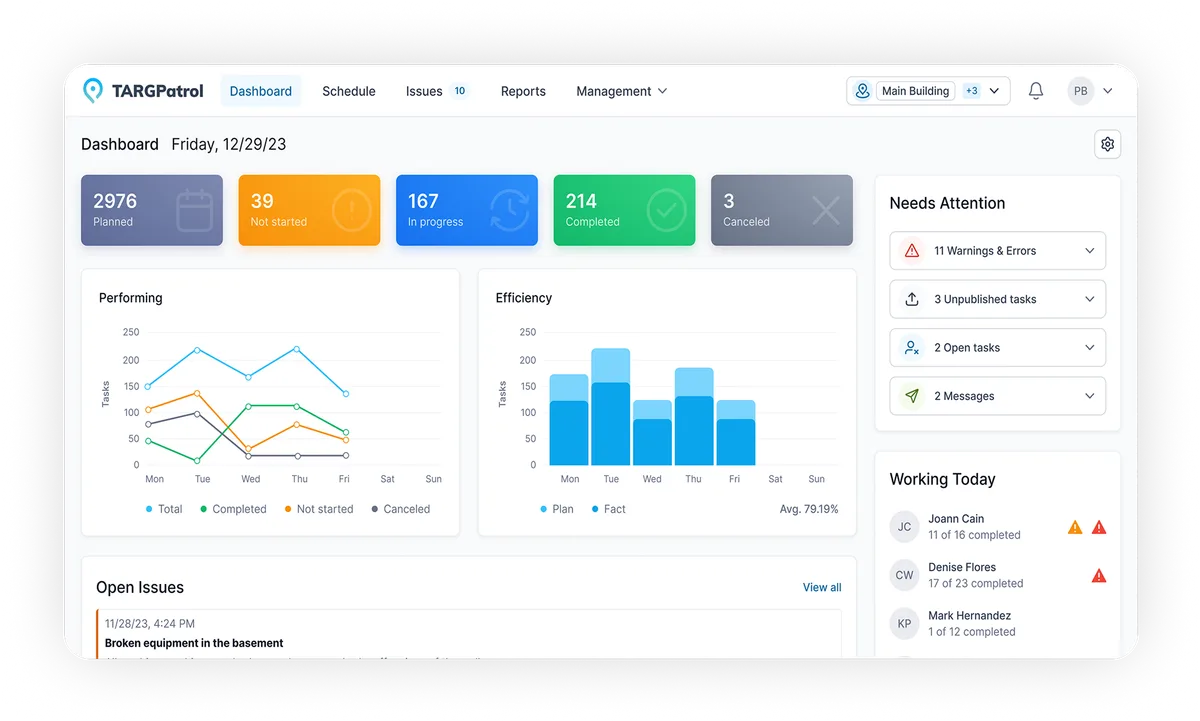Viewport: 1200px width, 721px height.
Task: Click the green paper plane Messages icon
Action: 911,395
